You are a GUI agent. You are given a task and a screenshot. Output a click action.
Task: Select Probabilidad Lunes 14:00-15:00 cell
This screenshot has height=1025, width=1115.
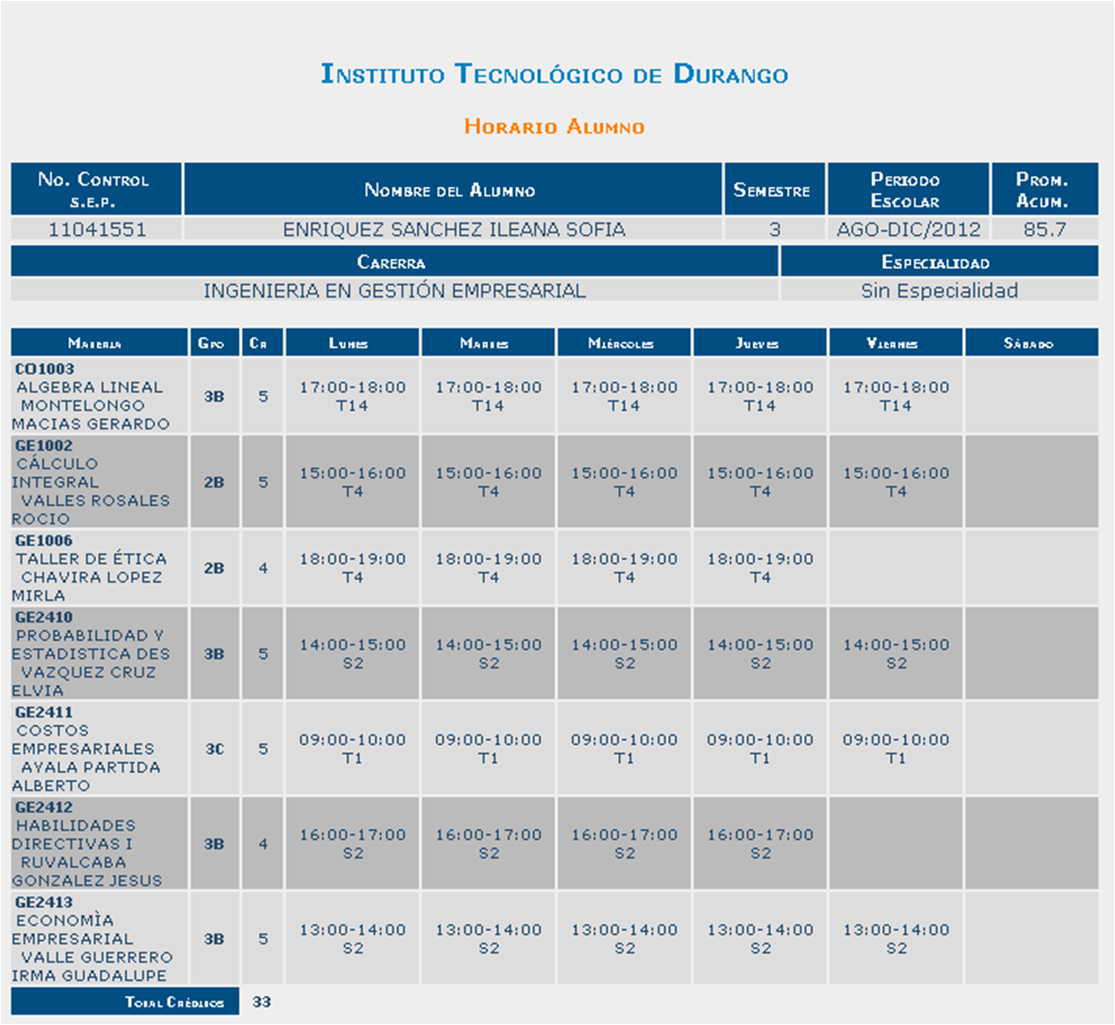352,654
